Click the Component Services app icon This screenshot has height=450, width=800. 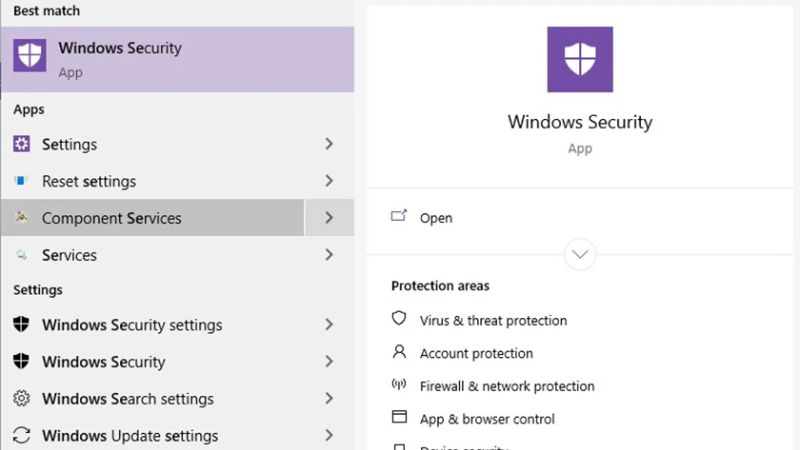click(x=21, y=217)
